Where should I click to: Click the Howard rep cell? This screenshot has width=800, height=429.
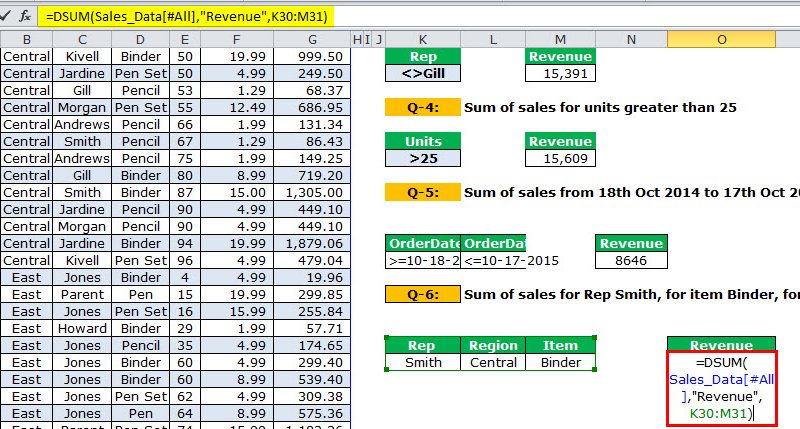82,329
